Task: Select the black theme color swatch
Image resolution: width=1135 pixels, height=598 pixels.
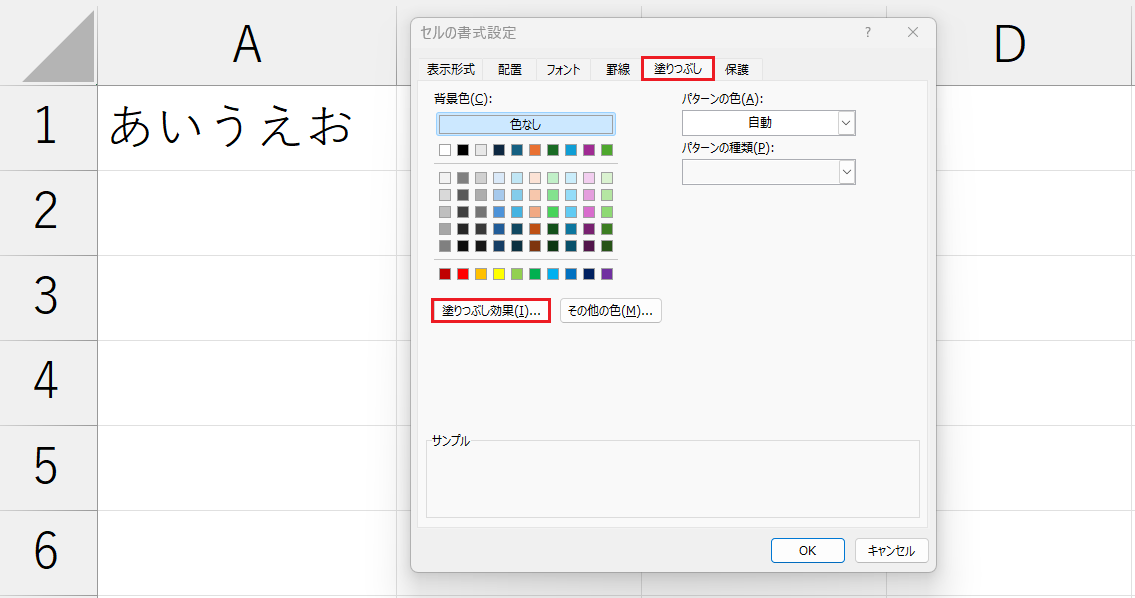Action: pyautogui.click(x=463, y=150)
